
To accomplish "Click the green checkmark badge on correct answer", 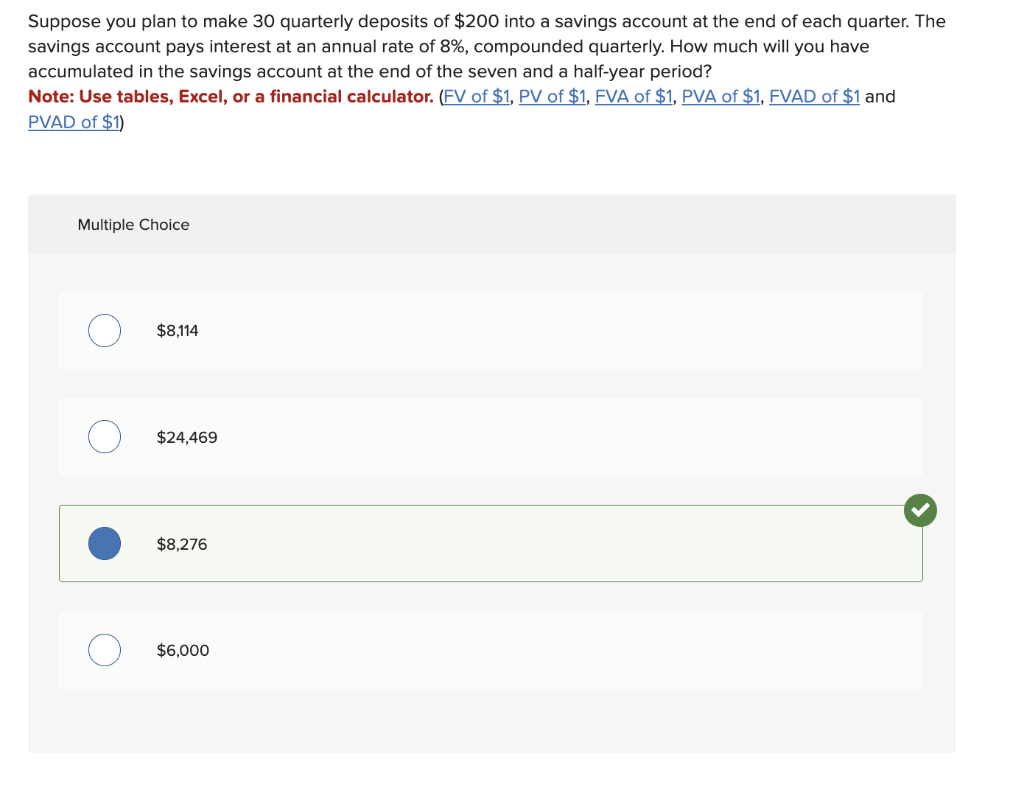I will pos(920,510).
